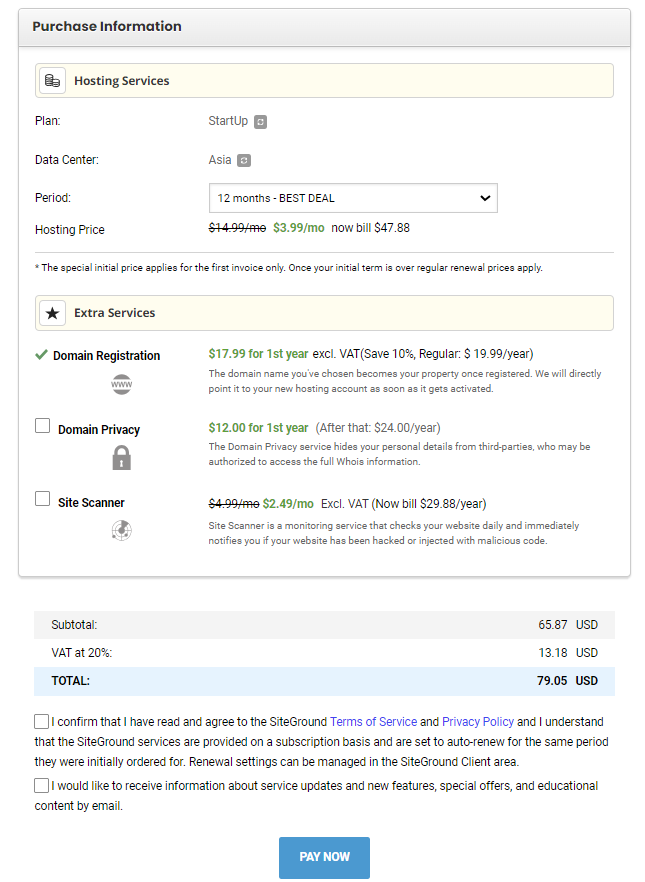Click the Domain Registration label
The height and width of the screenshot is (882, 645).
point(106,356)
